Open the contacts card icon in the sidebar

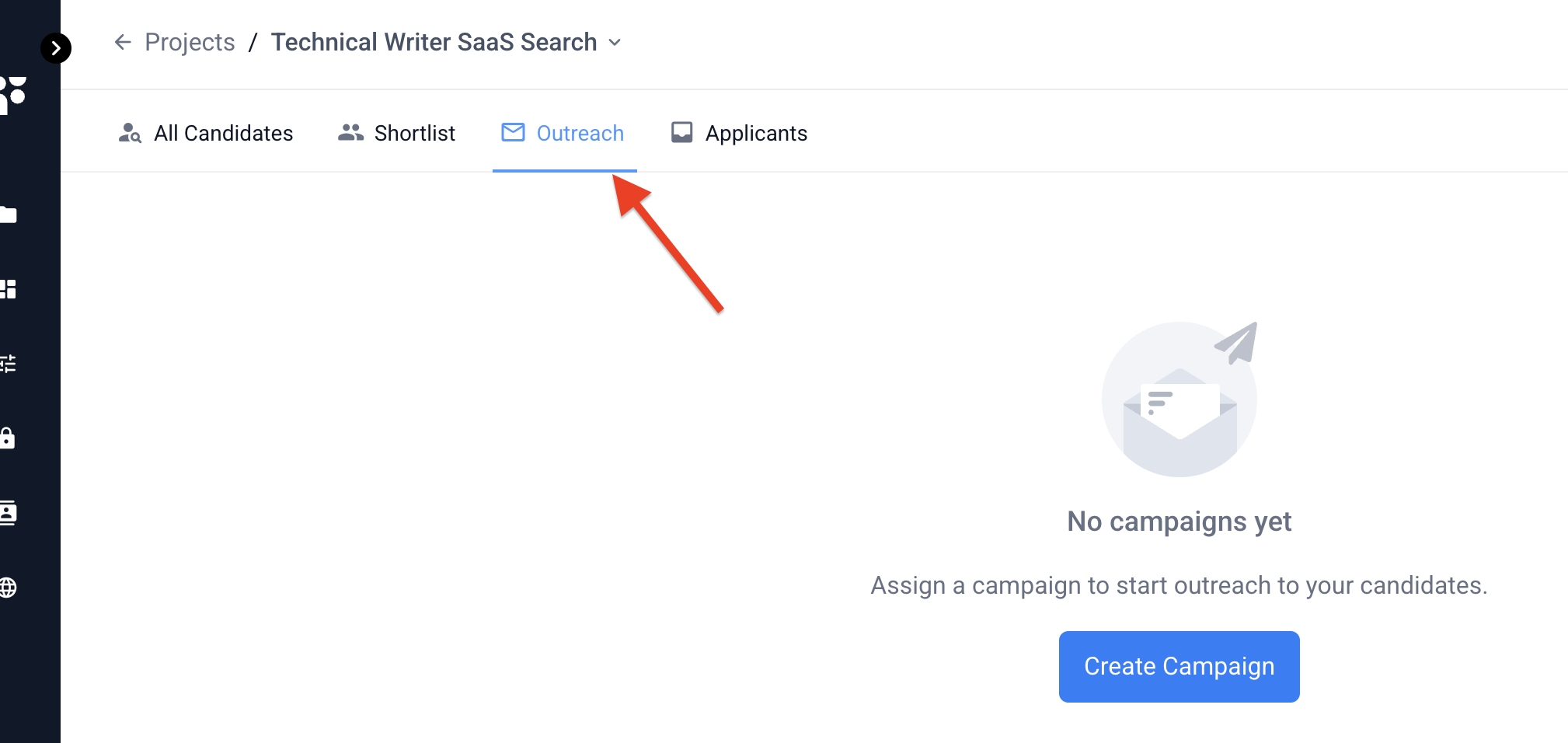[x=9, y=513]
